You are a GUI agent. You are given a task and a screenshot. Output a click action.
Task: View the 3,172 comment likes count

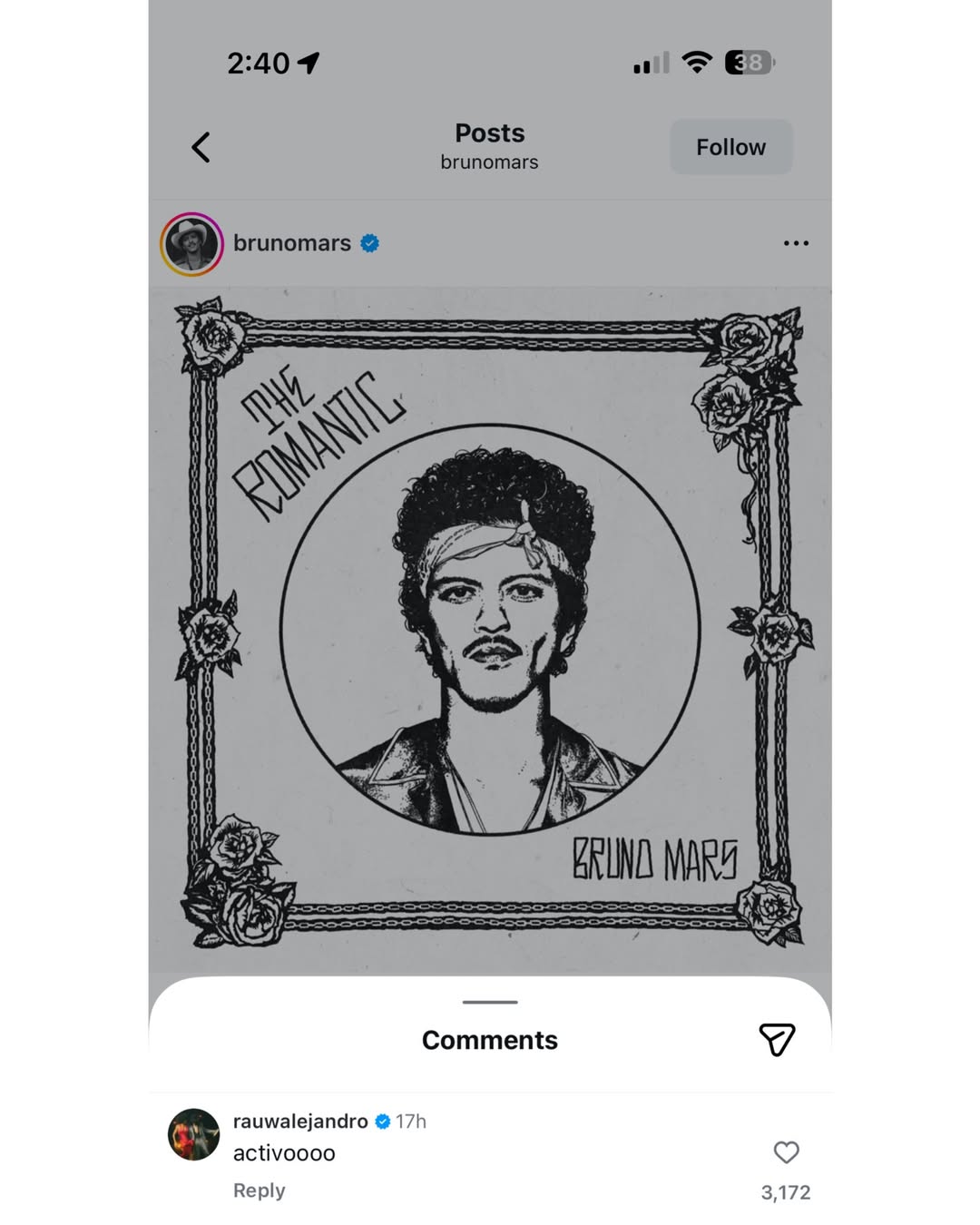[786, 1192]
